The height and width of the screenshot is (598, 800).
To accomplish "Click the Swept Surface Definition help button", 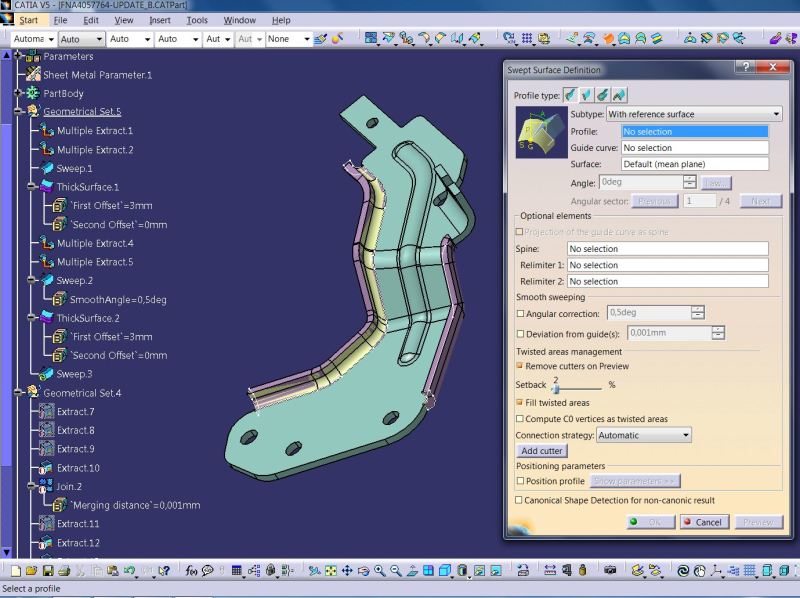I will [745, 67].
